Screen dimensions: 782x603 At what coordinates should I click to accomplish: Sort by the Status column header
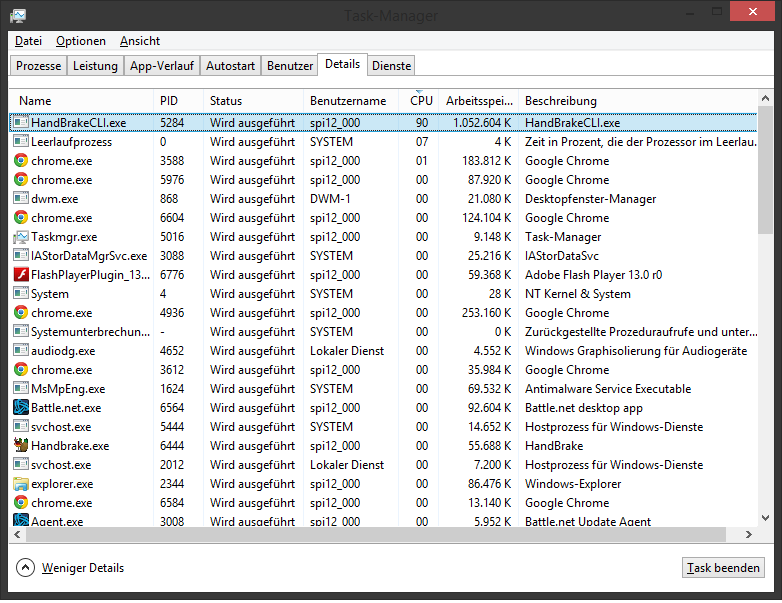pos(253,101)
